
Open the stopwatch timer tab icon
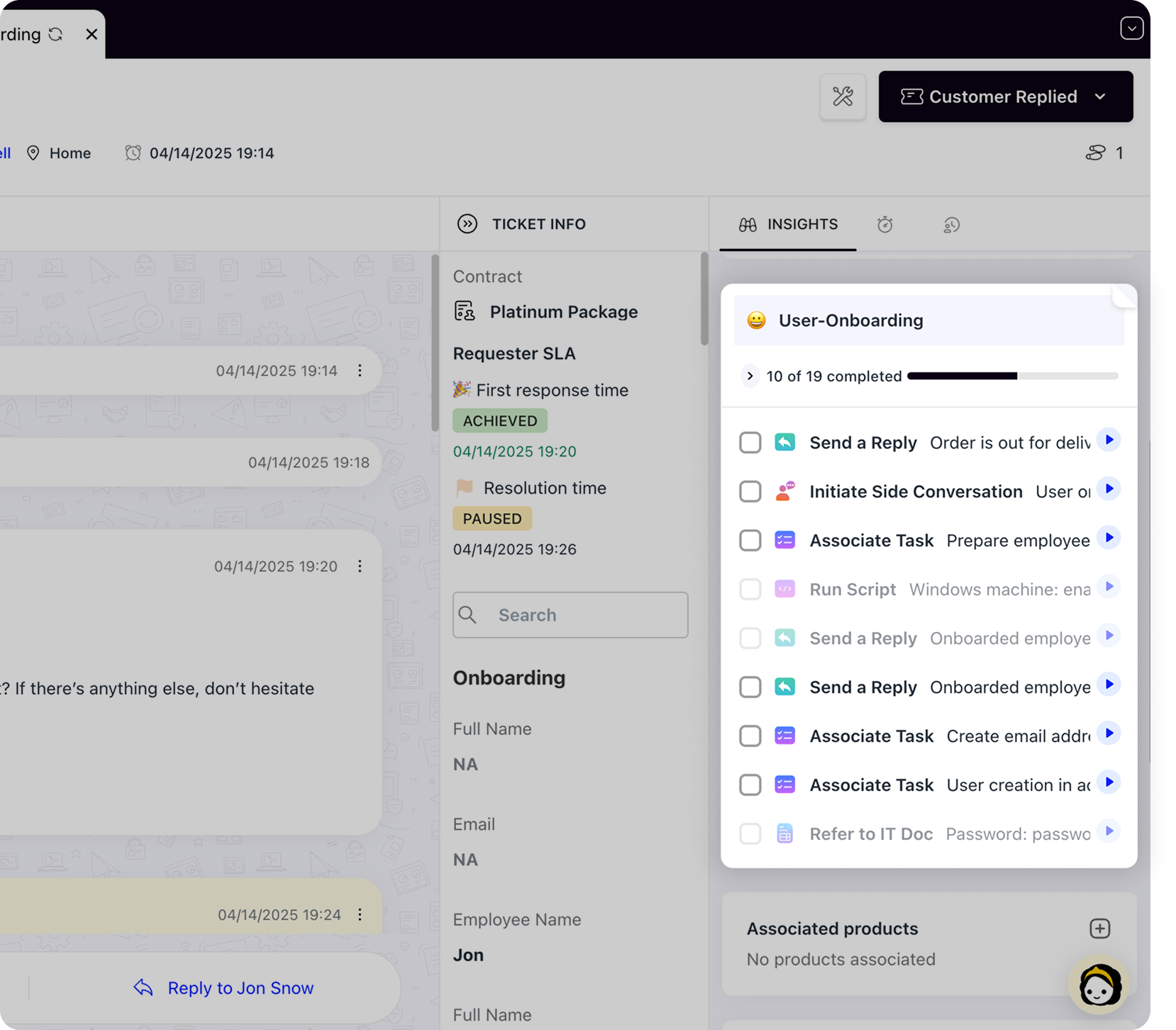point(884,225)
